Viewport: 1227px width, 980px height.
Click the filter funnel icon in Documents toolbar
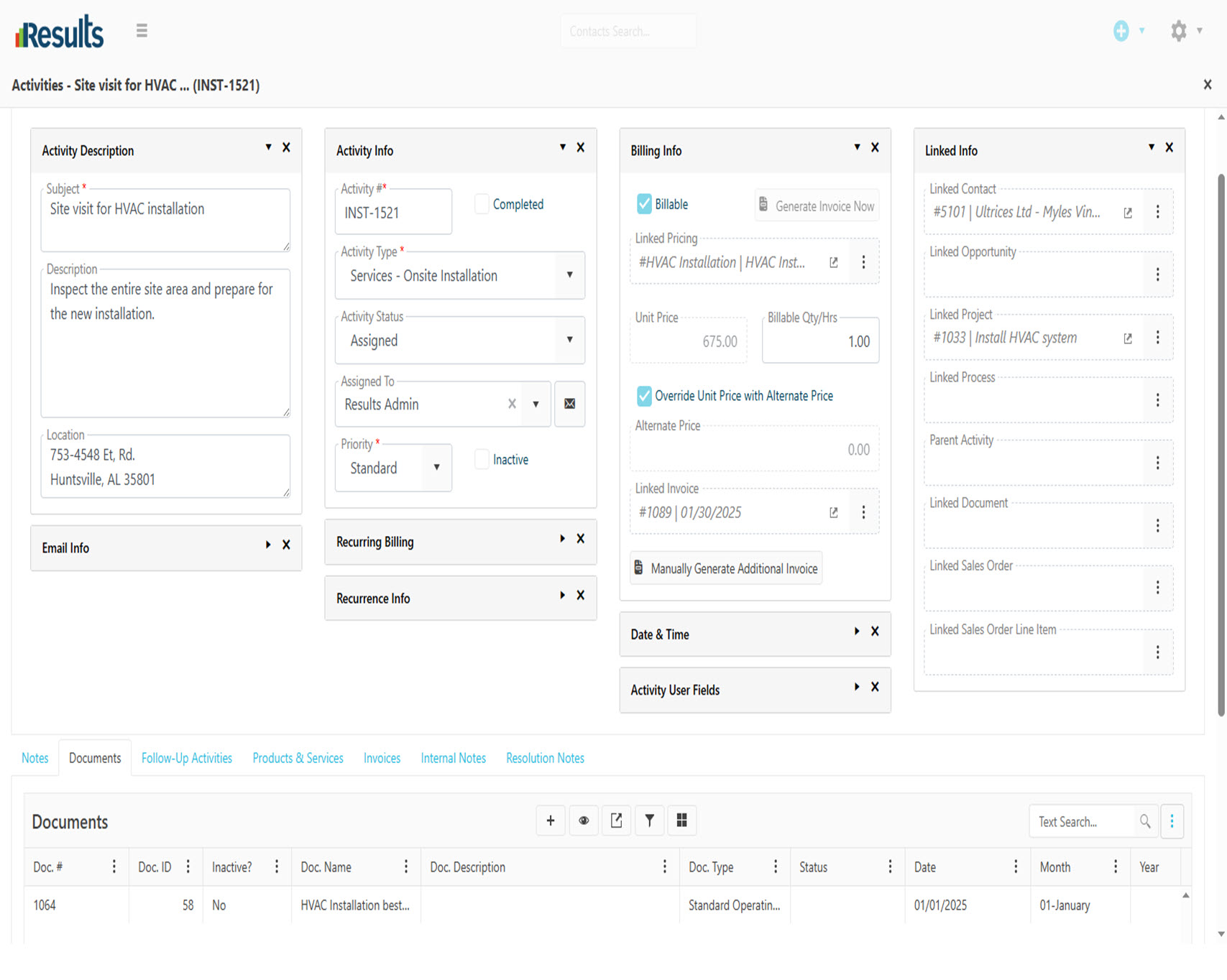tap(649, 820)
